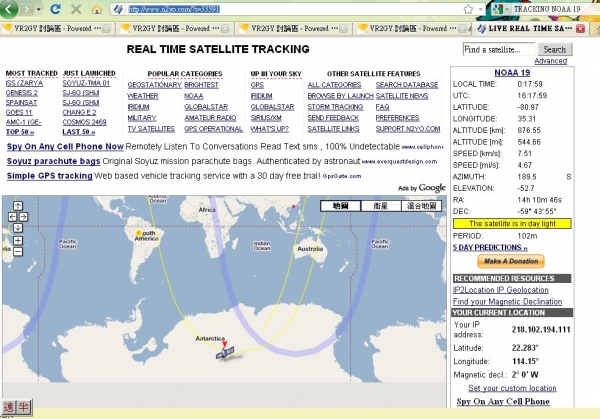This screenshot has height=419, width=600.
Task: Click the NOAA 19 satellite marker
Action: 226,352
